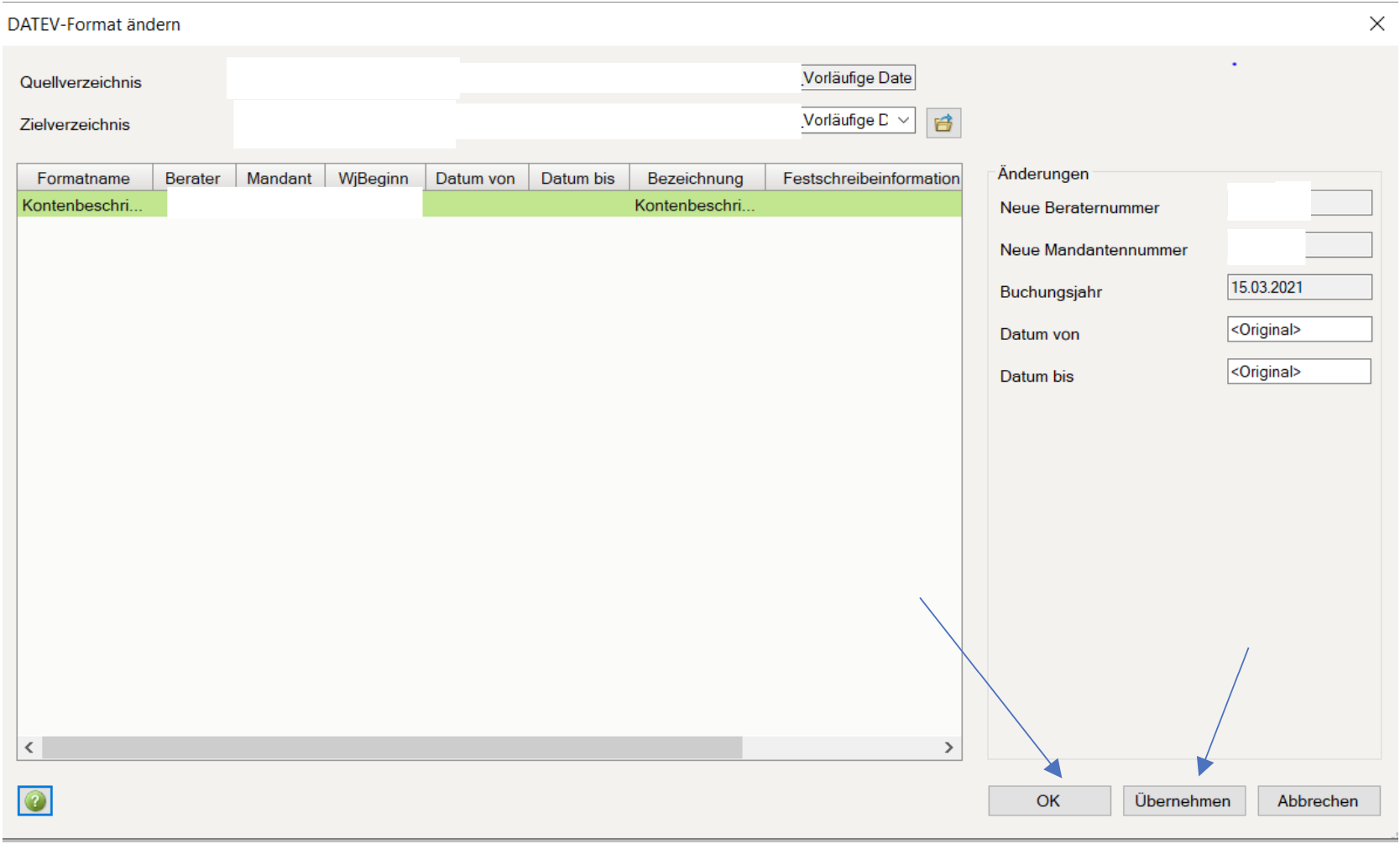The height and width of the screenshot is (844, 1400).
Task: Cancel via the Abbrechen button
Action: click(1318, 801)
